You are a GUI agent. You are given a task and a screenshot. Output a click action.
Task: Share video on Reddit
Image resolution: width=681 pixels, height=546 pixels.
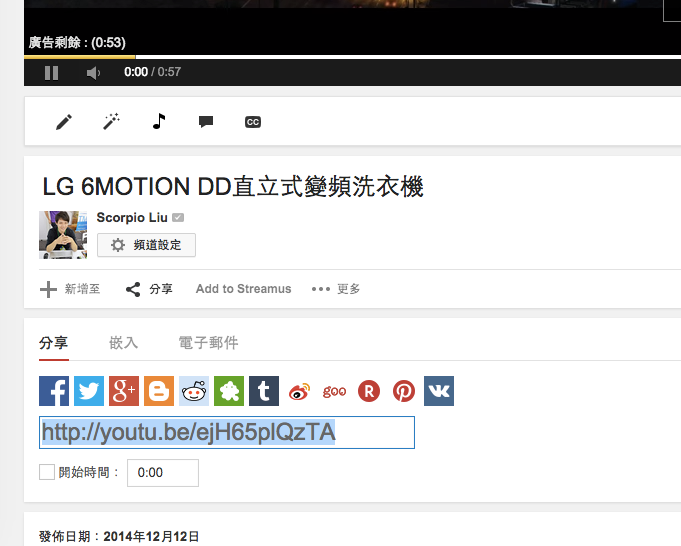click(194, 391)
